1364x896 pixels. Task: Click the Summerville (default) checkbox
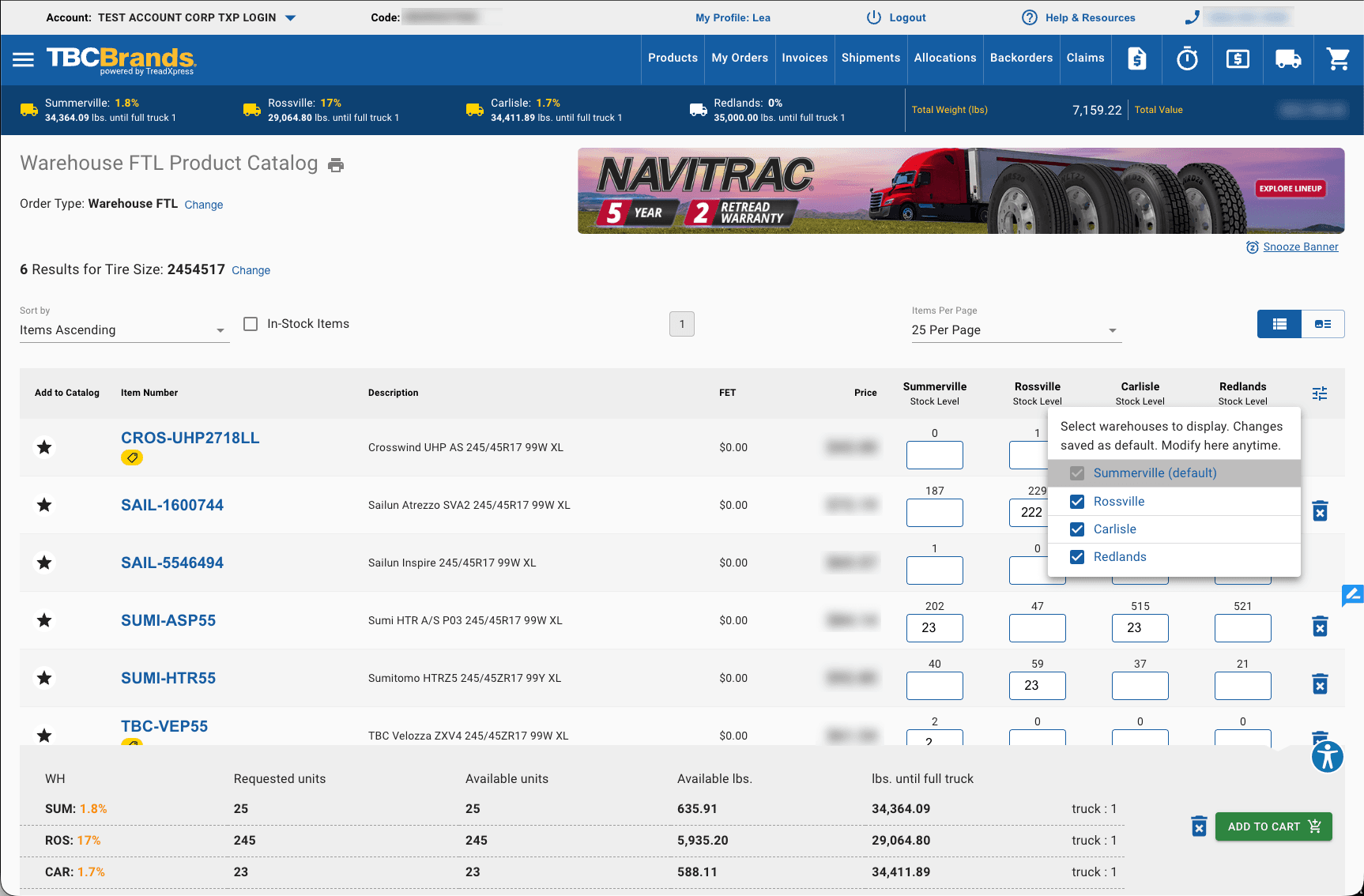1076,473
